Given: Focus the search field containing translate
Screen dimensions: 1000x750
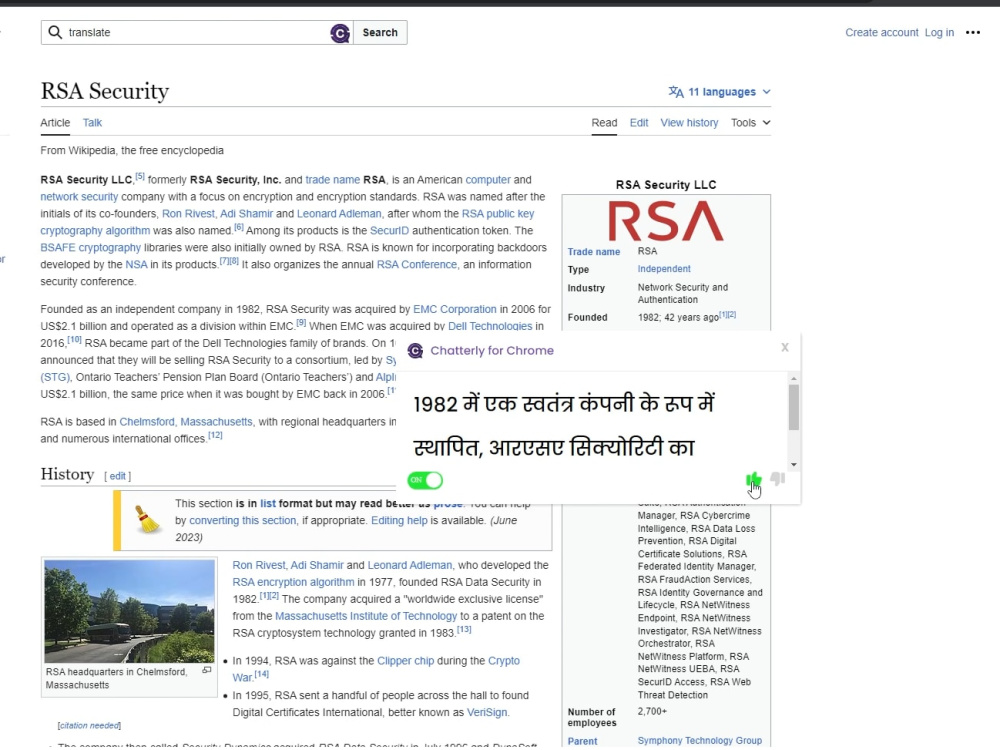Looking at the screenshot, I should click(197, 33).
